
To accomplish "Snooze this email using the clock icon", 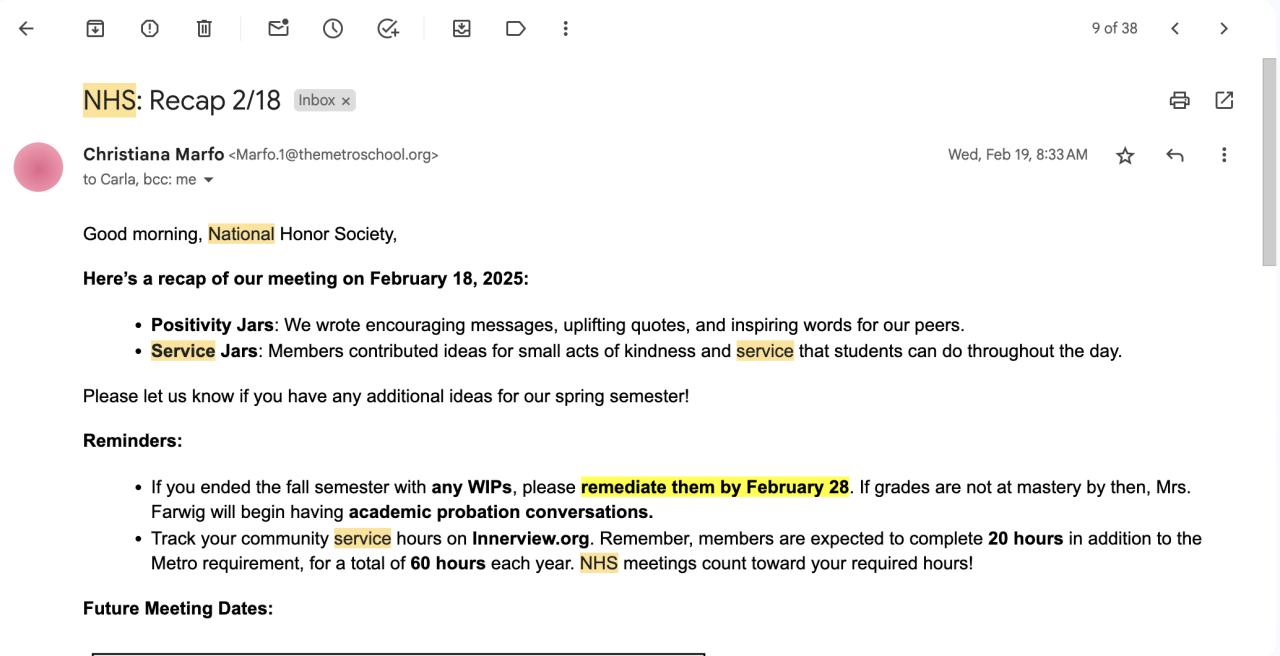I will (x=333, y=29).
